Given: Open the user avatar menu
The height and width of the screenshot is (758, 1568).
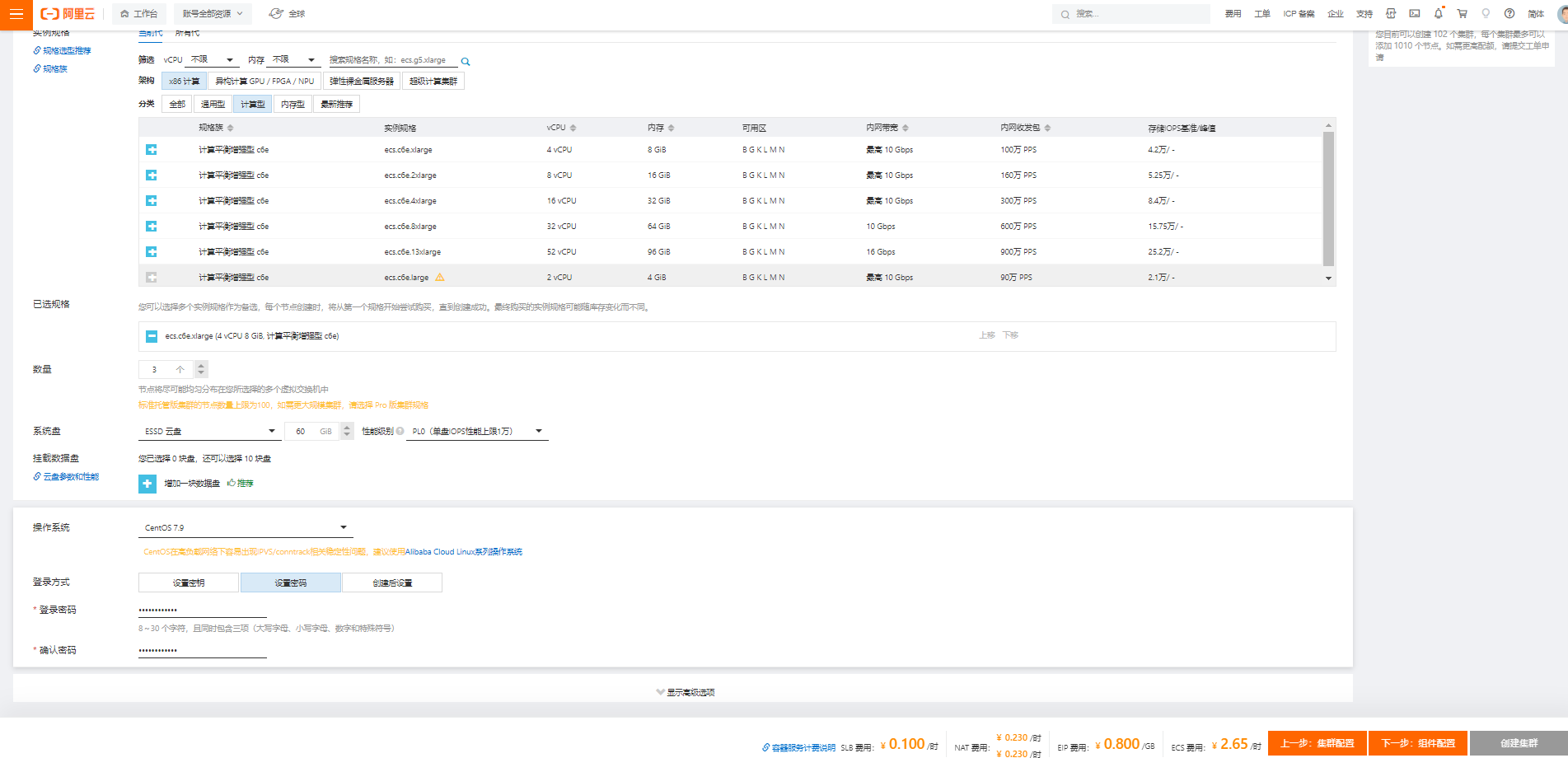Looking at the screenshot, I should click(x=1562, y=14).
